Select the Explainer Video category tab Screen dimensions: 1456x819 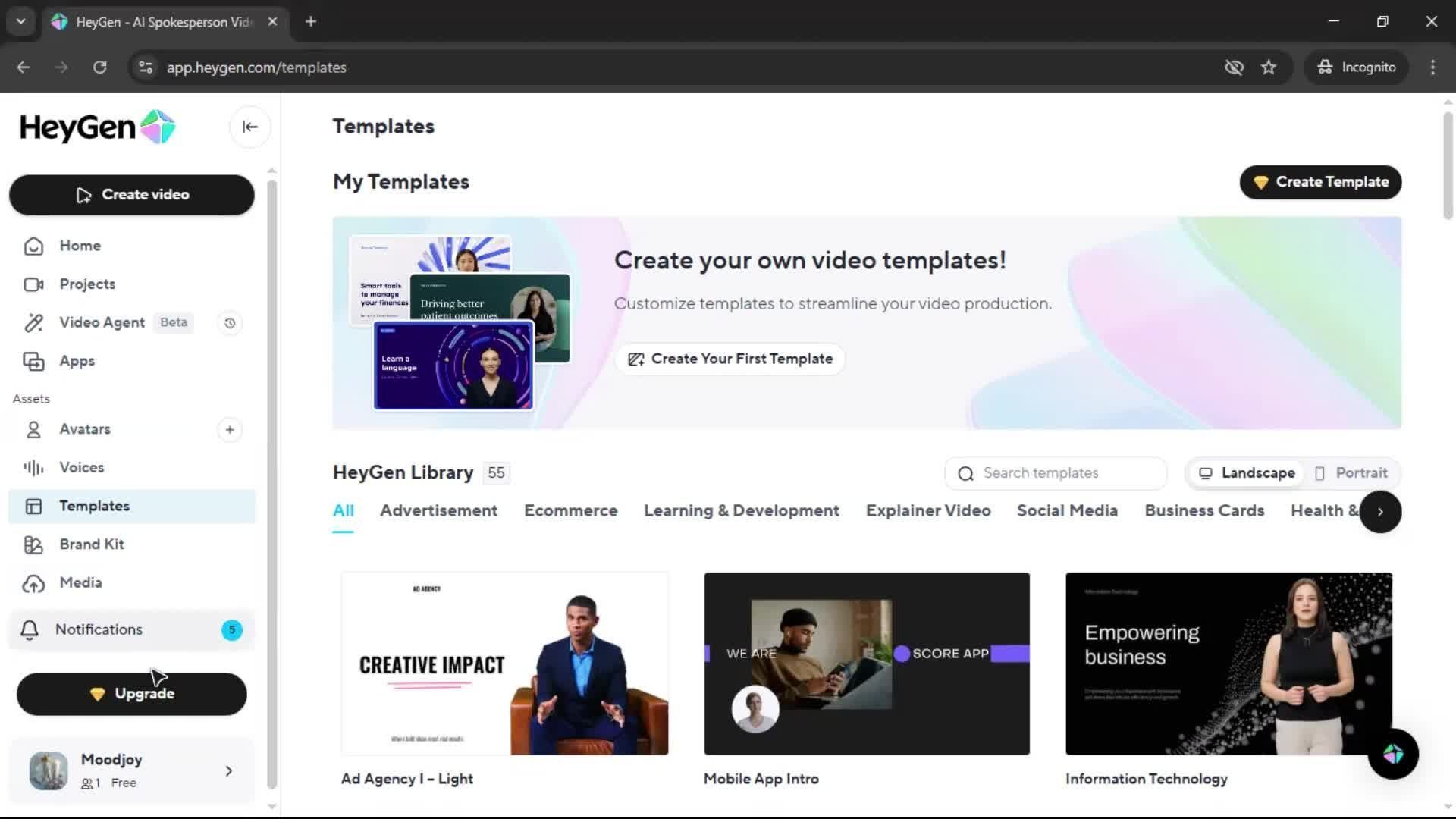[x=928, y=511]
